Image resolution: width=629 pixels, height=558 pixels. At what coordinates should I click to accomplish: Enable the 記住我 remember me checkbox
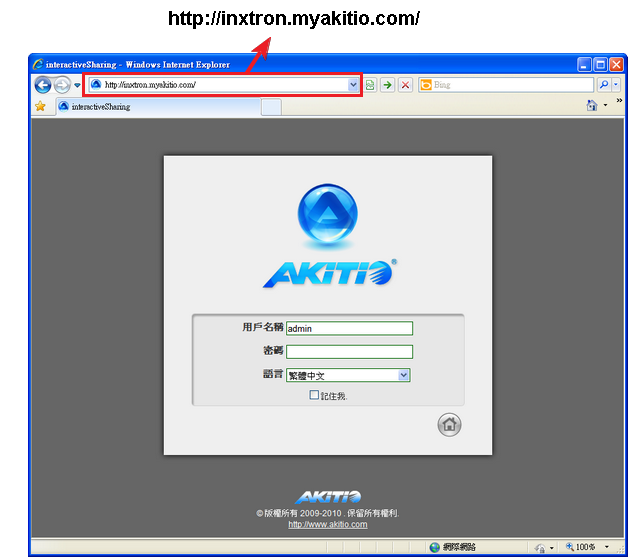pos(314,395)
